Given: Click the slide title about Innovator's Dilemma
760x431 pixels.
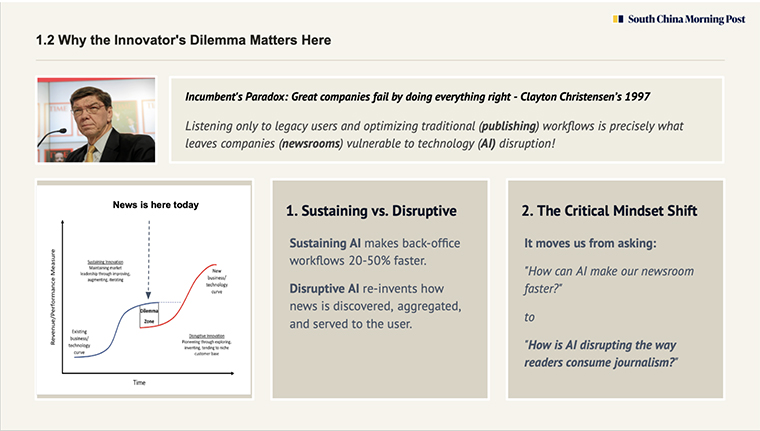Looking at the screenshot, I should [183, 40].
